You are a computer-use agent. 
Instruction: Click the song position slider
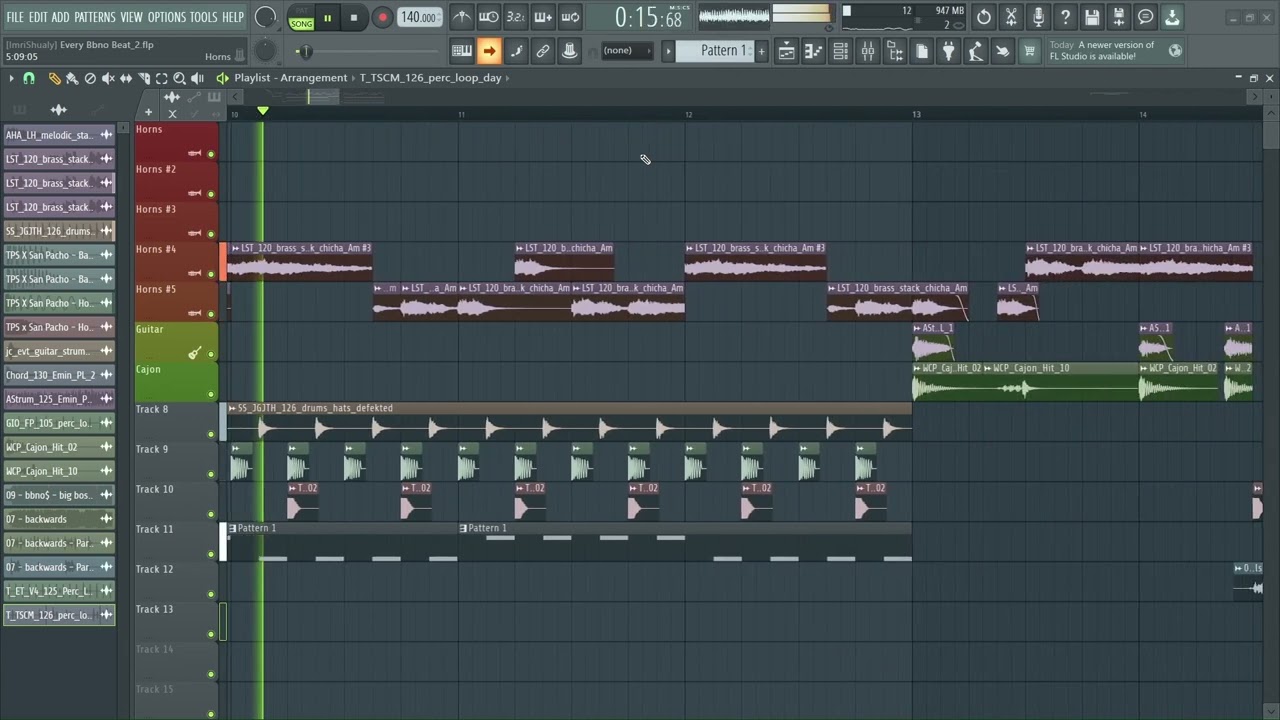(370, 52)
